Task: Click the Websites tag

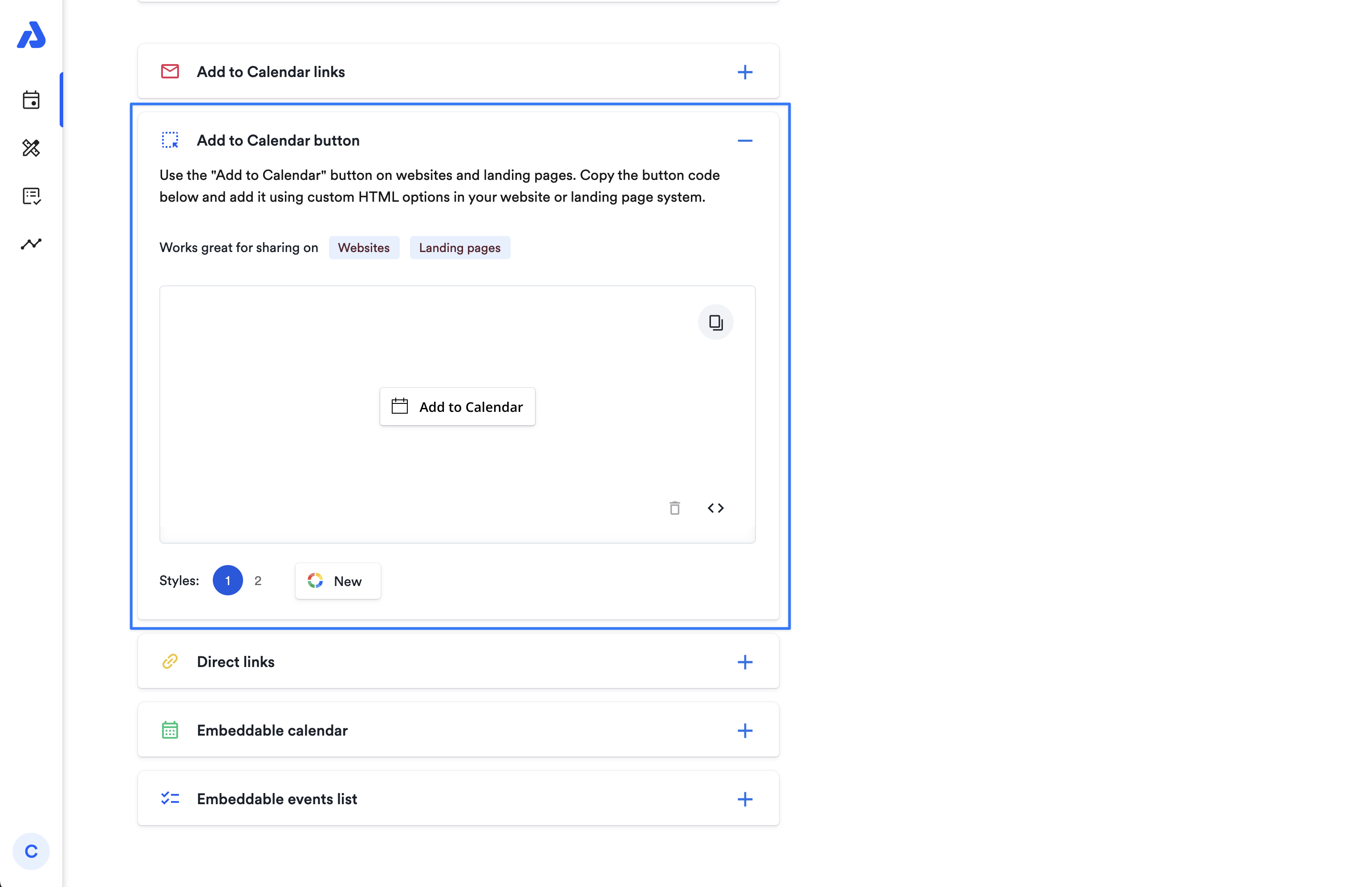Action: [363, 248]
